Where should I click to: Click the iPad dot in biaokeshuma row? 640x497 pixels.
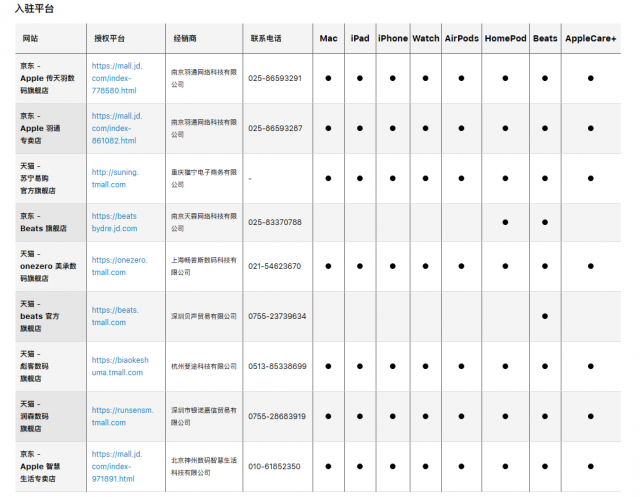(360, 366)
